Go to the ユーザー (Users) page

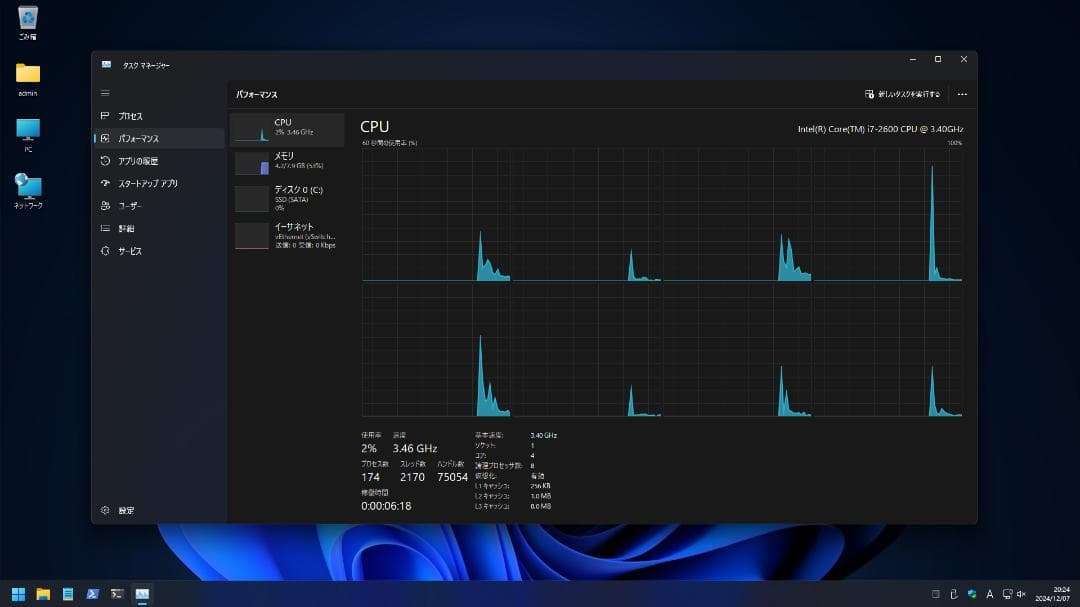click(130, 206)
